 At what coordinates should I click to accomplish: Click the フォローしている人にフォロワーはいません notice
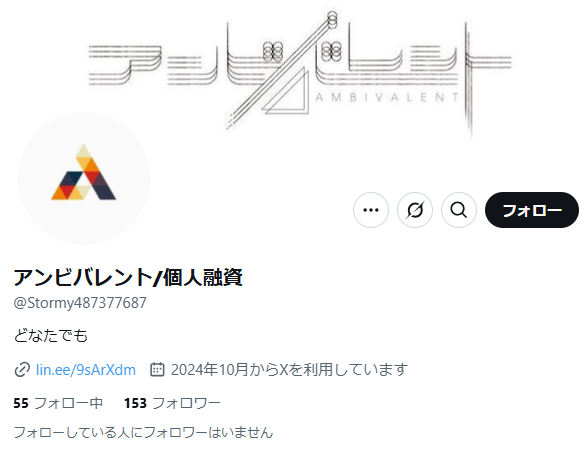pos(143,433)
